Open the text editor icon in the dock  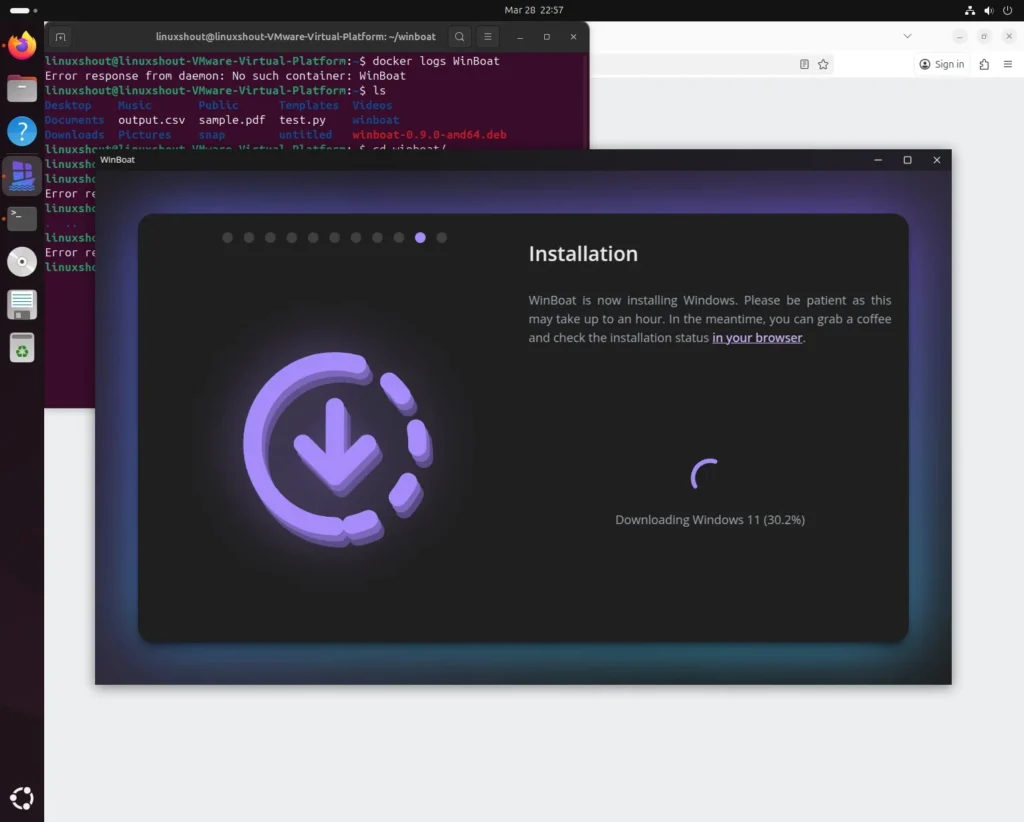[x=22, y=305]
